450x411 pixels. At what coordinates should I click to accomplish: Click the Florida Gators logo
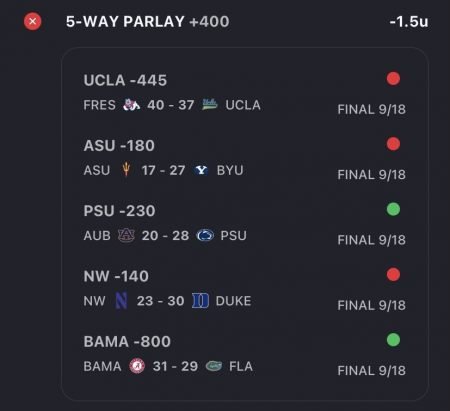pos(214,366)
